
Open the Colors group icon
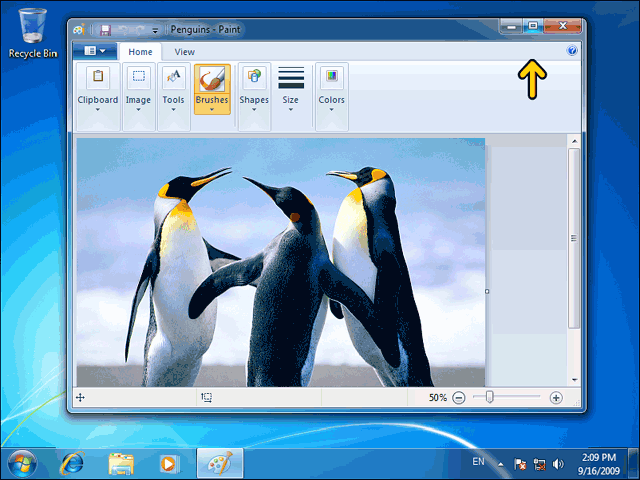(x=331, y=77)
